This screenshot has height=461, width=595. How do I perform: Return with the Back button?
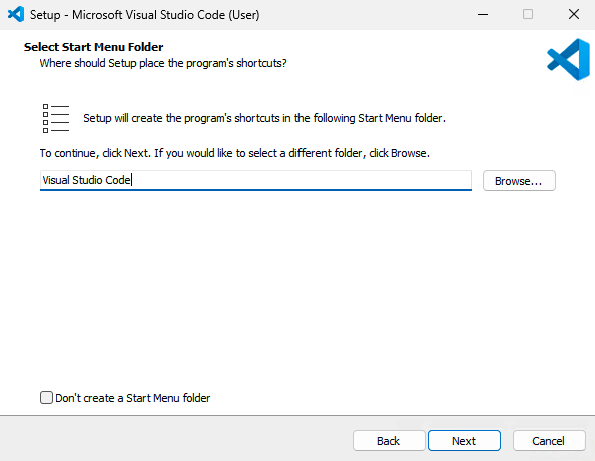[x=389, y=441]
